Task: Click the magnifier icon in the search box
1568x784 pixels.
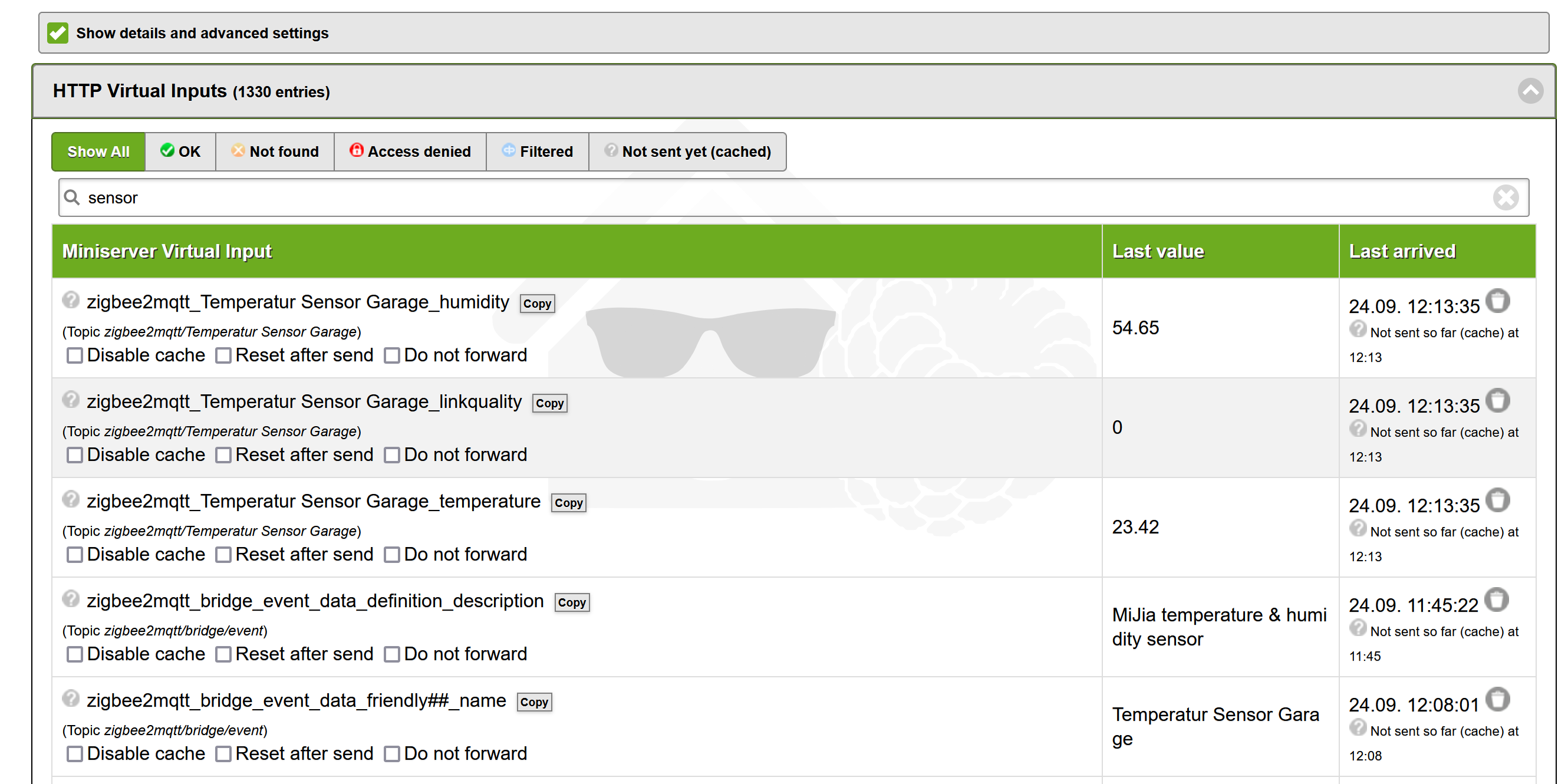Action: (73, 198)
